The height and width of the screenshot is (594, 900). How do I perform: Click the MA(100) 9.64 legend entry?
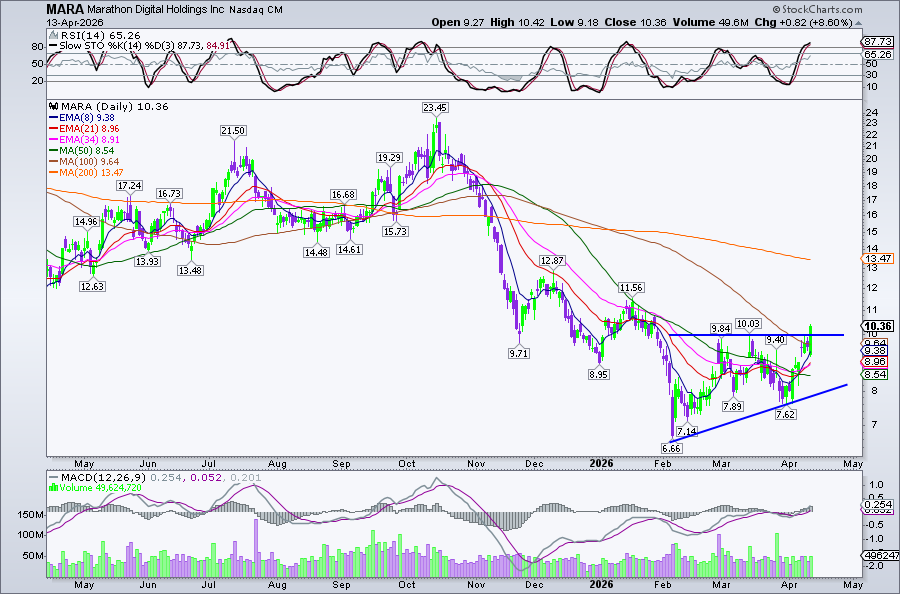tap(89, 162)
